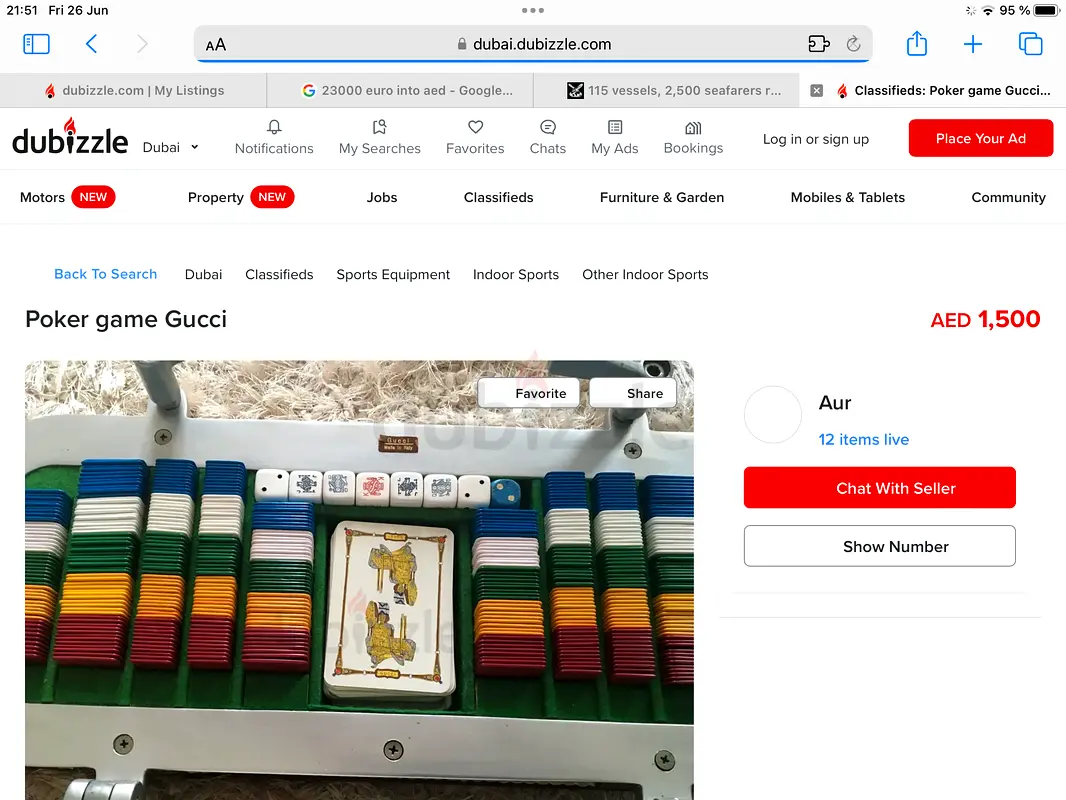Switch to 23000 euro into aed Google tab
This screenshot has height=800, width=1066.
tap(400, 90)
